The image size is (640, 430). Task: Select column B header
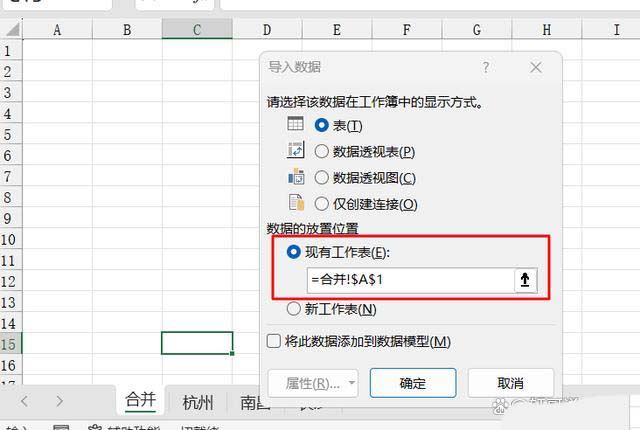point(127,30)
